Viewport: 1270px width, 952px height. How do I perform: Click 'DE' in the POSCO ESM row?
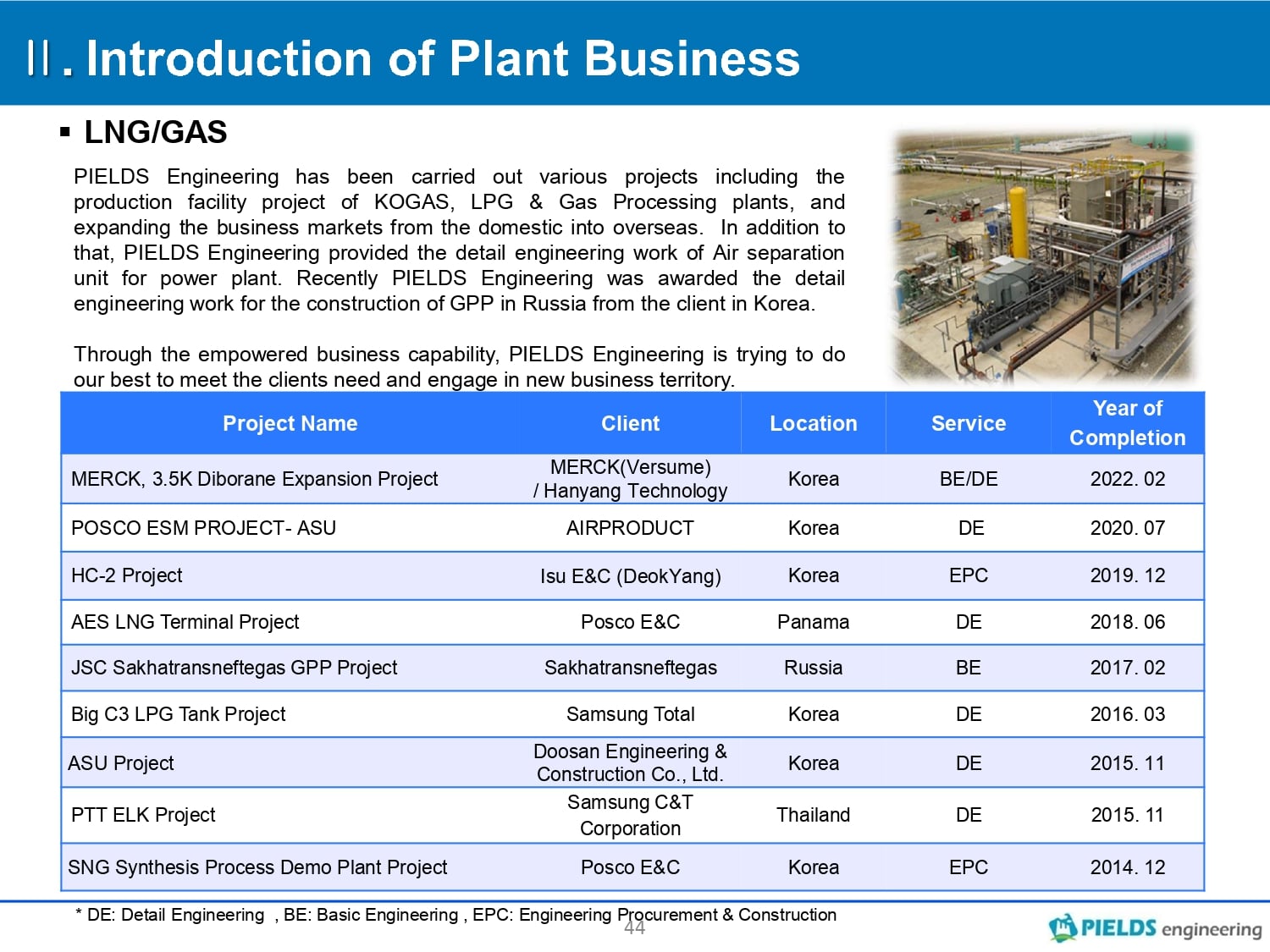[971, 528]
